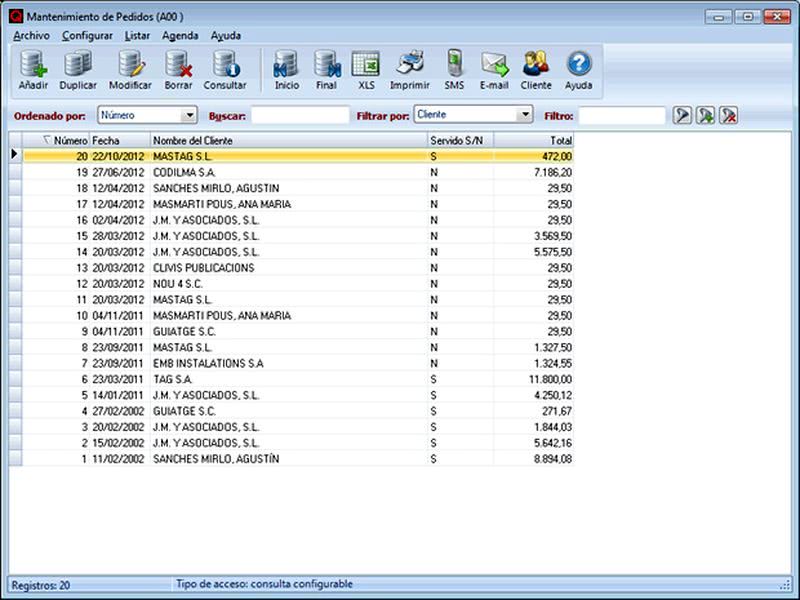
Task: Click the Registros: 20 status bar entry
Action: [x=41, y=585]
